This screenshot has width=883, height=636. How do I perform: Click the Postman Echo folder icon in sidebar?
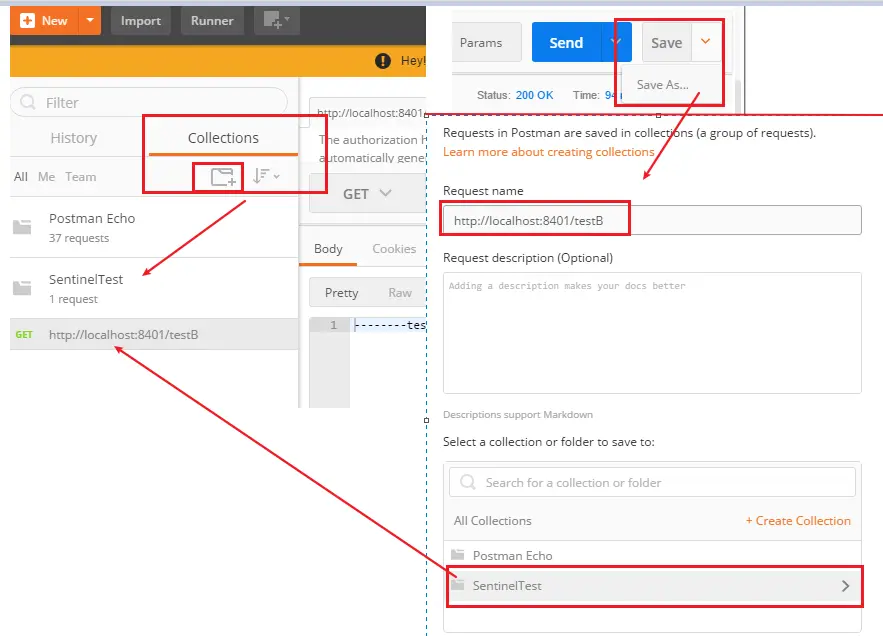point(22,227)
